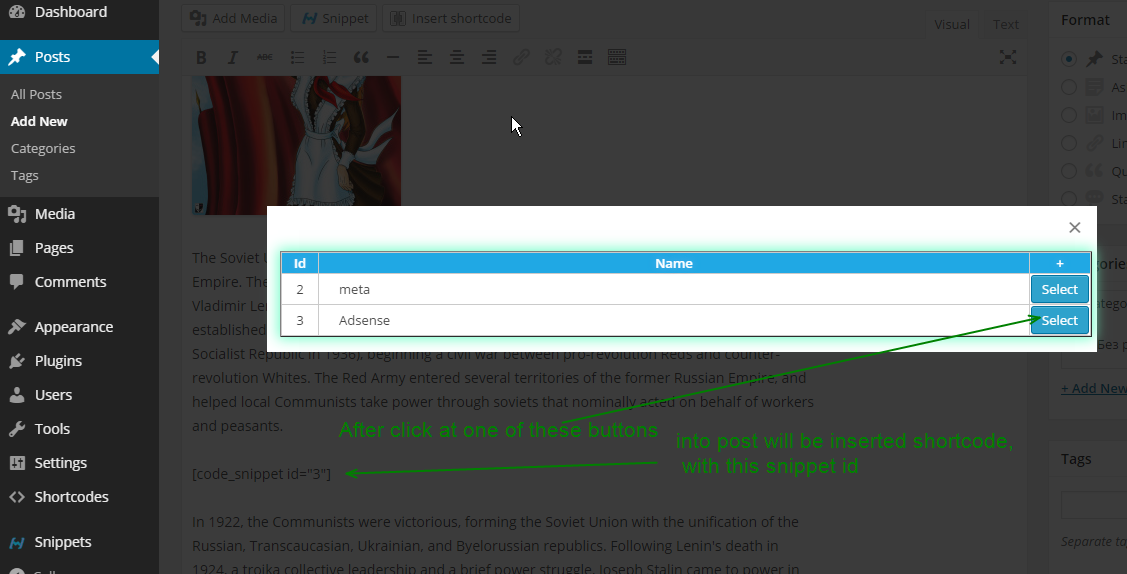This screenshot has height=574, width=1127.
Task: Insert a bulleted list
Action: tap(297, 57)
